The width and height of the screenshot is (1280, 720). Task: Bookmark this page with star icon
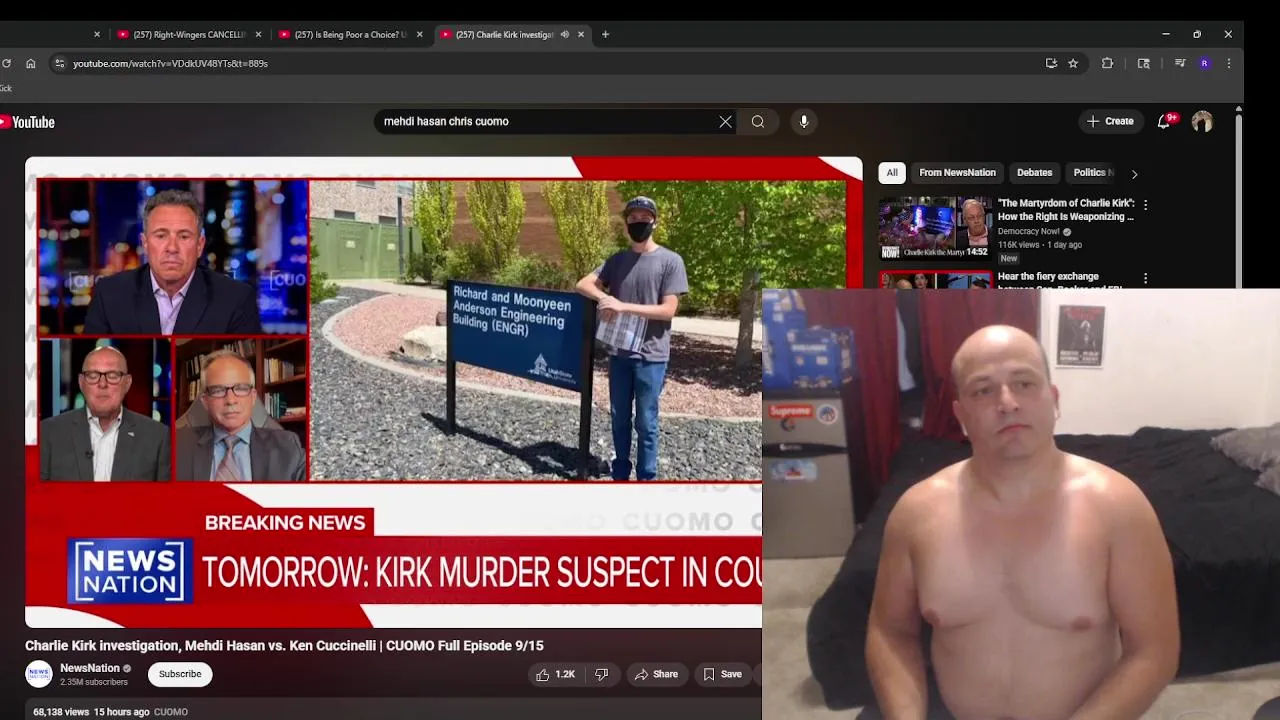(x=1073, y=63)
